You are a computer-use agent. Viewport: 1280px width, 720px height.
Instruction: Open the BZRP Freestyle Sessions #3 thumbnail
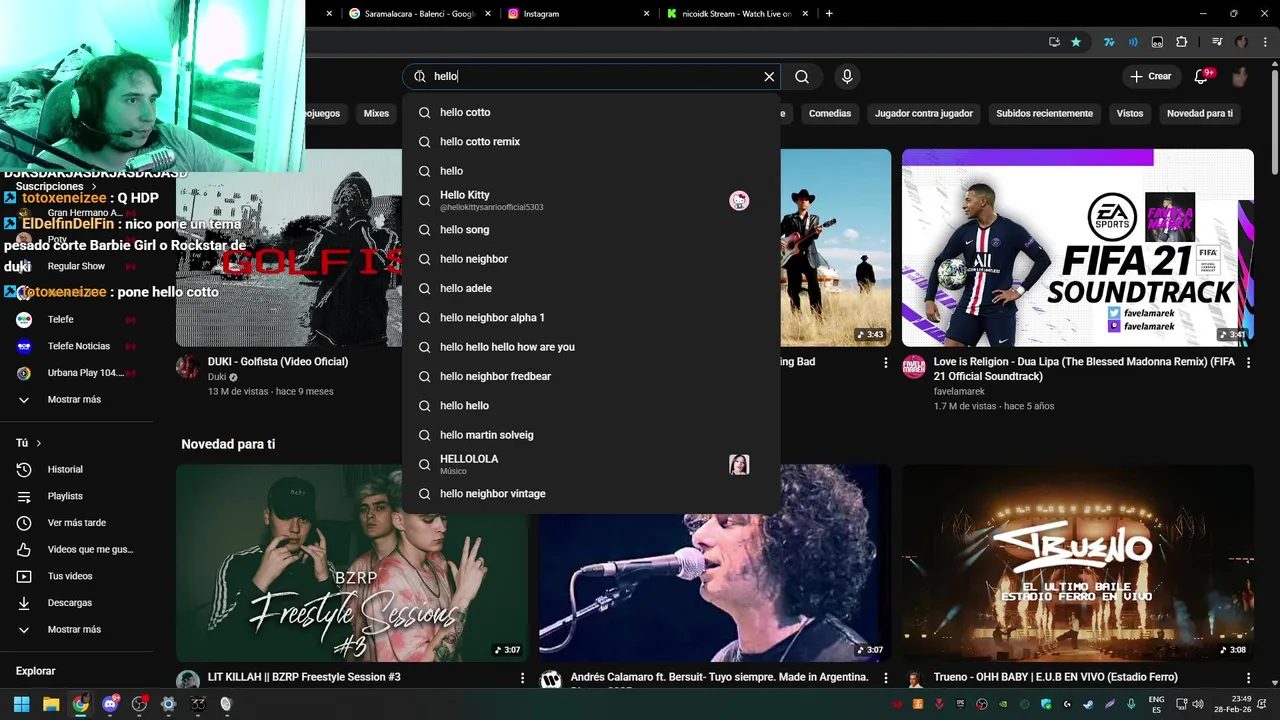352,563
